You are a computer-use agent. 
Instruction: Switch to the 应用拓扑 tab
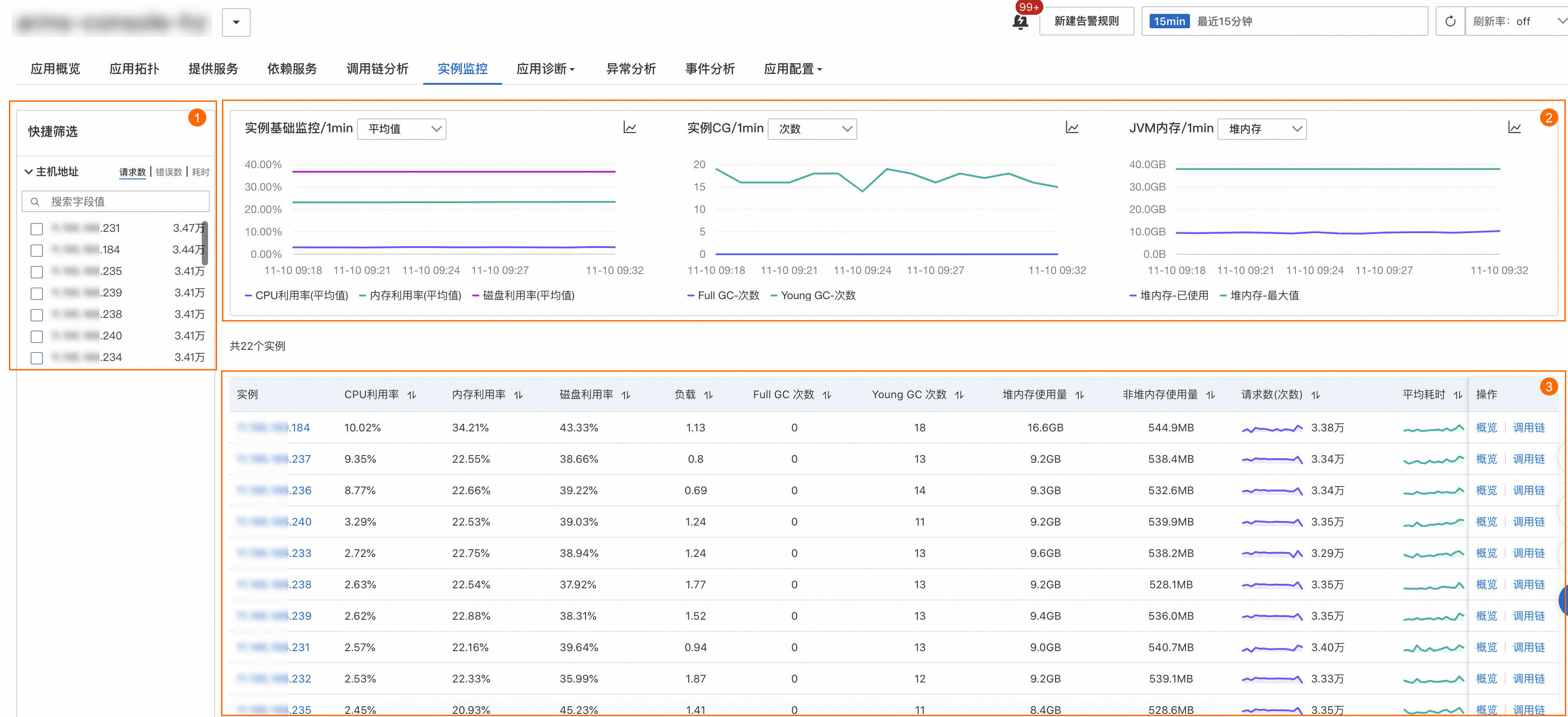point(135,69)
